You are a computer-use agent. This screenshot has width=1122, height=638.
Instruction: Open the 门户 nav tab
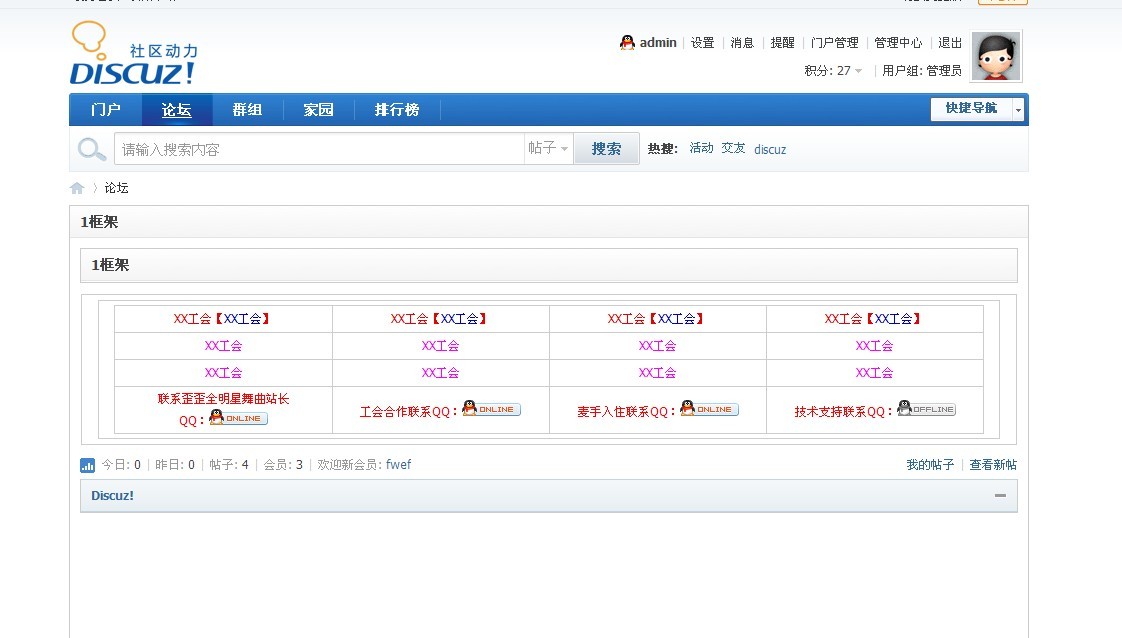click(x=105, y=109)
